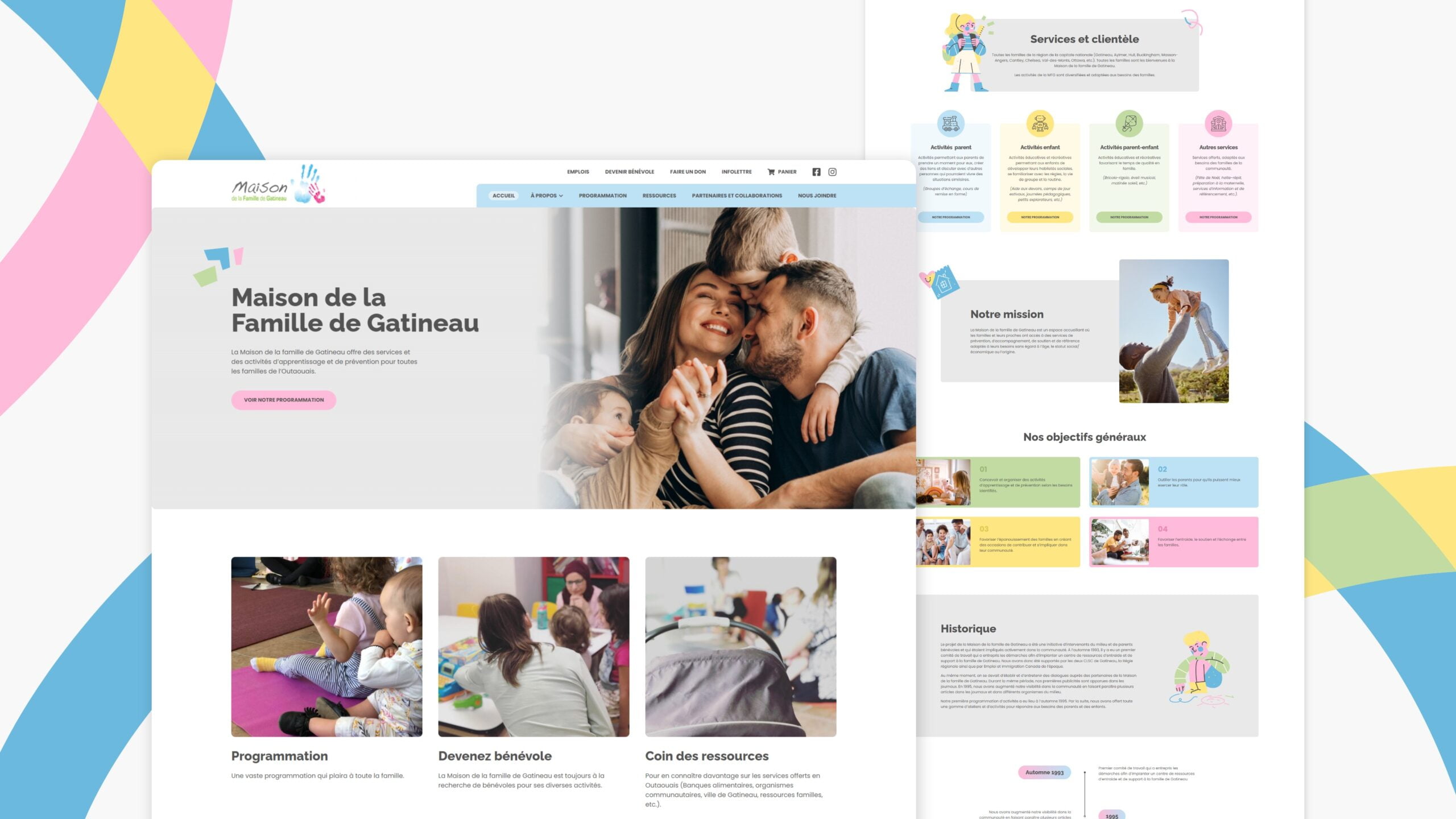The image size is (1456, 819).
Task: Click the Faire un don link
Action: [688, 172]
